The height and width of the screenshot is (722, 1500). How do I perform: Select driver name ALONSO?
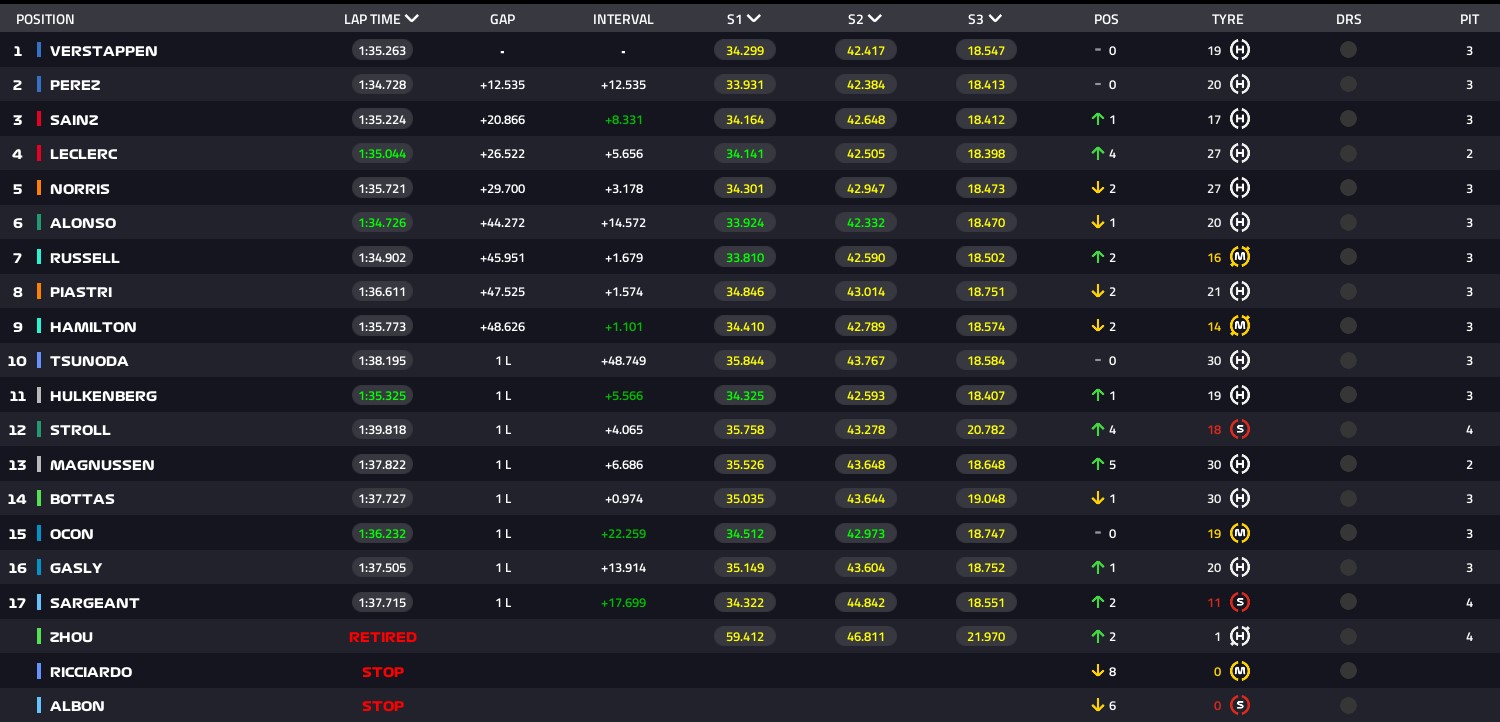83,223
